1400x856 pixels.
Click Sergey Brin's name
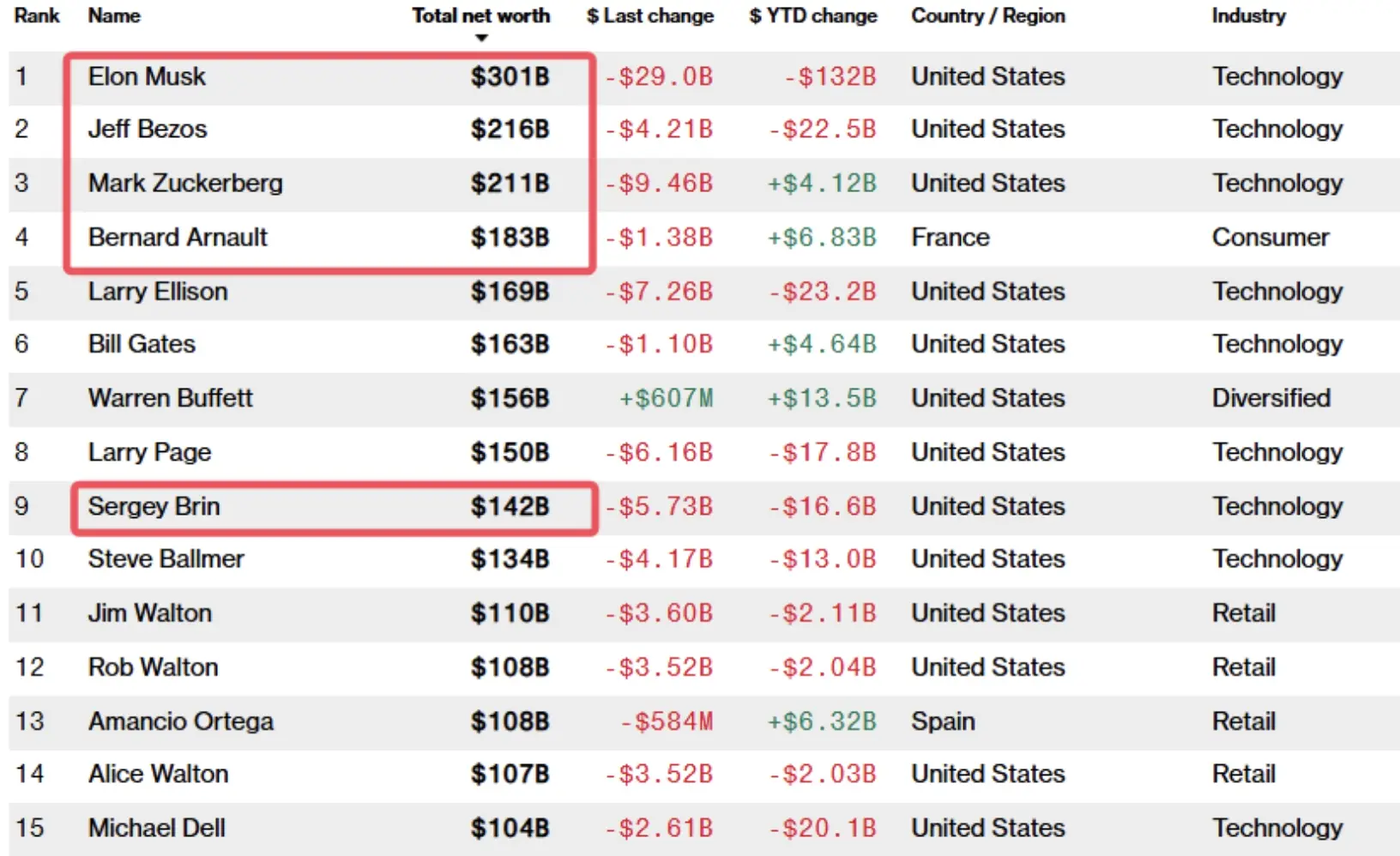154,506
